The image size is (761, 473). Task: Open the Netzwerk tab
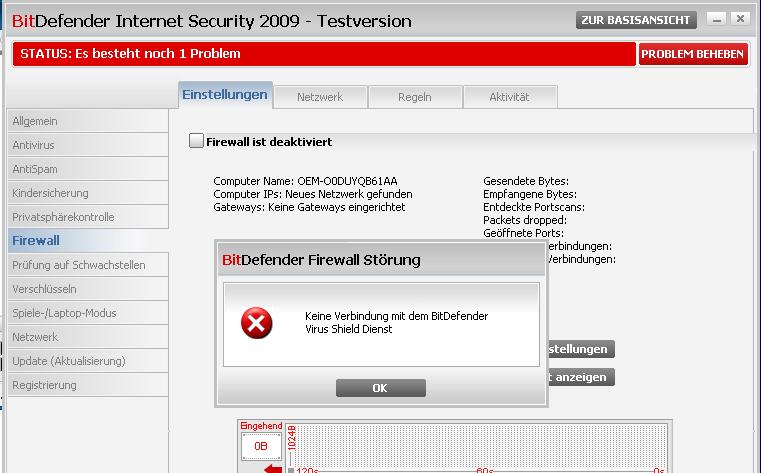coord(320,97)
